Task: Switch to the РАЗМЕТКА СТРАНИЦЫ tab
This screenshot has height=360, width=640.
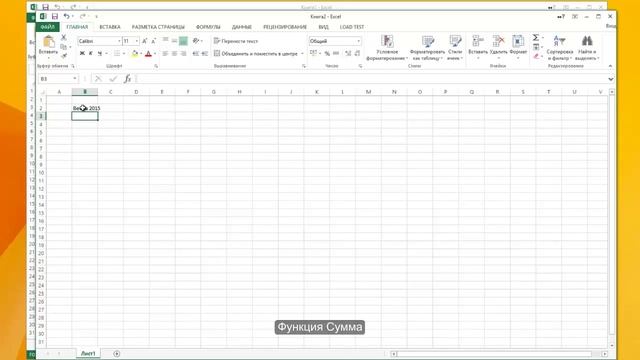Action: tap(158, 27)
